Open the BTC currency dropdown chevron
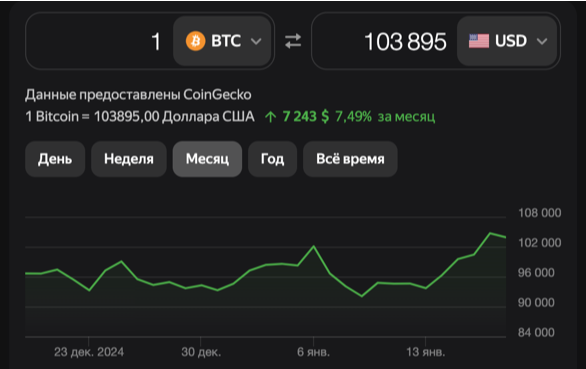 pos(256,41)
